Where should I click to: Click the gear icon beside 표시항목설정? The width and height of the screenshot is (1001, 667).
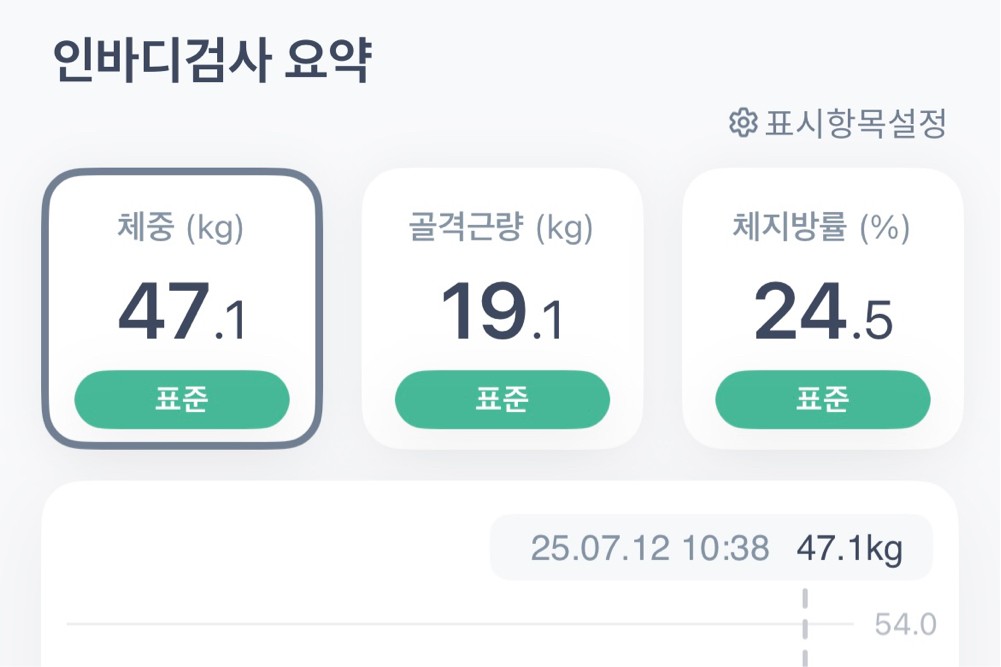[741, 124]
